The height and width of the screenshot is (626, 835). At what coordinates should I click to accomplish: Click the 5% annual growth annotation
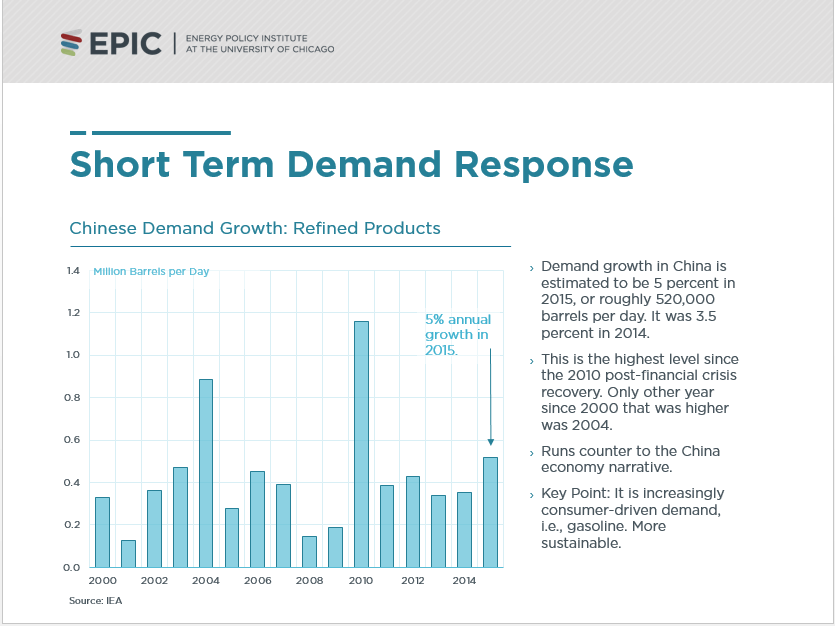457,335
